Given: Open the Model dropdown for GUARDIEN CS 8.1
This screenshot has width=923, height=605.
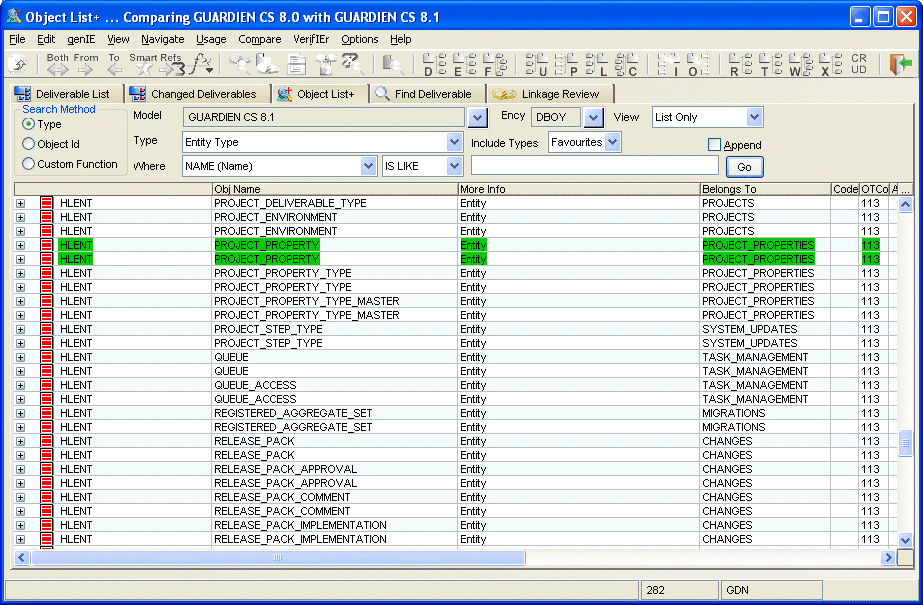Looking at the screenshot, I should [x=477, y=118].
